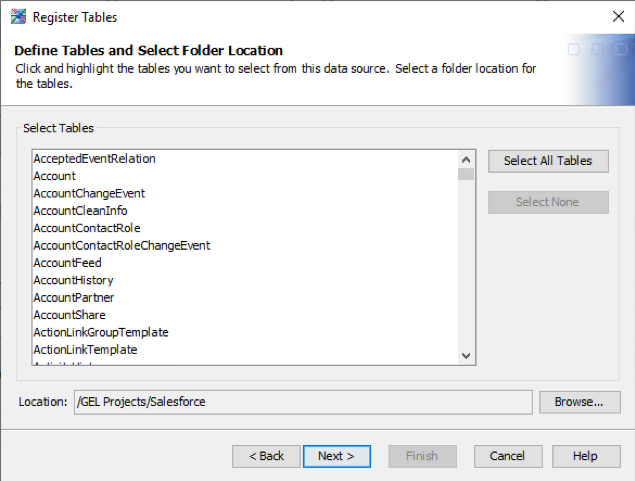The height and width of the screenshot is (481, 635).
Task: Select the AcceptedEventRelation table
Action: pos(95,159)
